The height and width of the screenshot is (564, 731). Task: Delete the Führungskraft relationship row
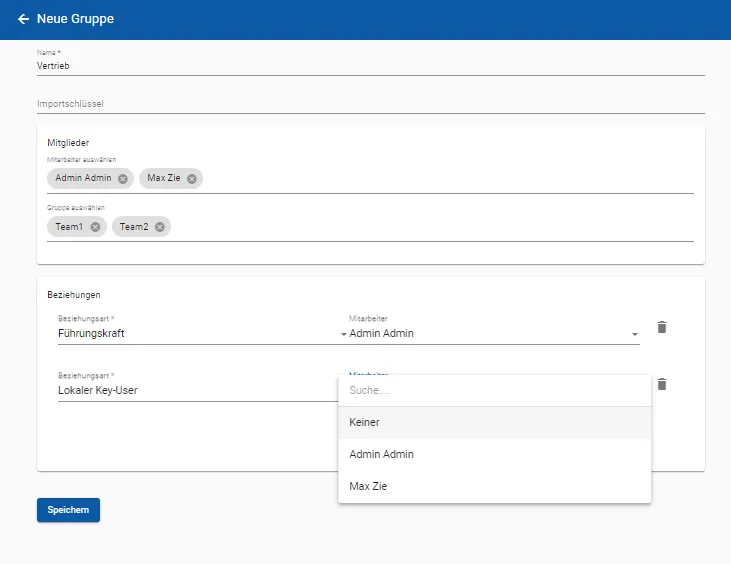point(661,327)
